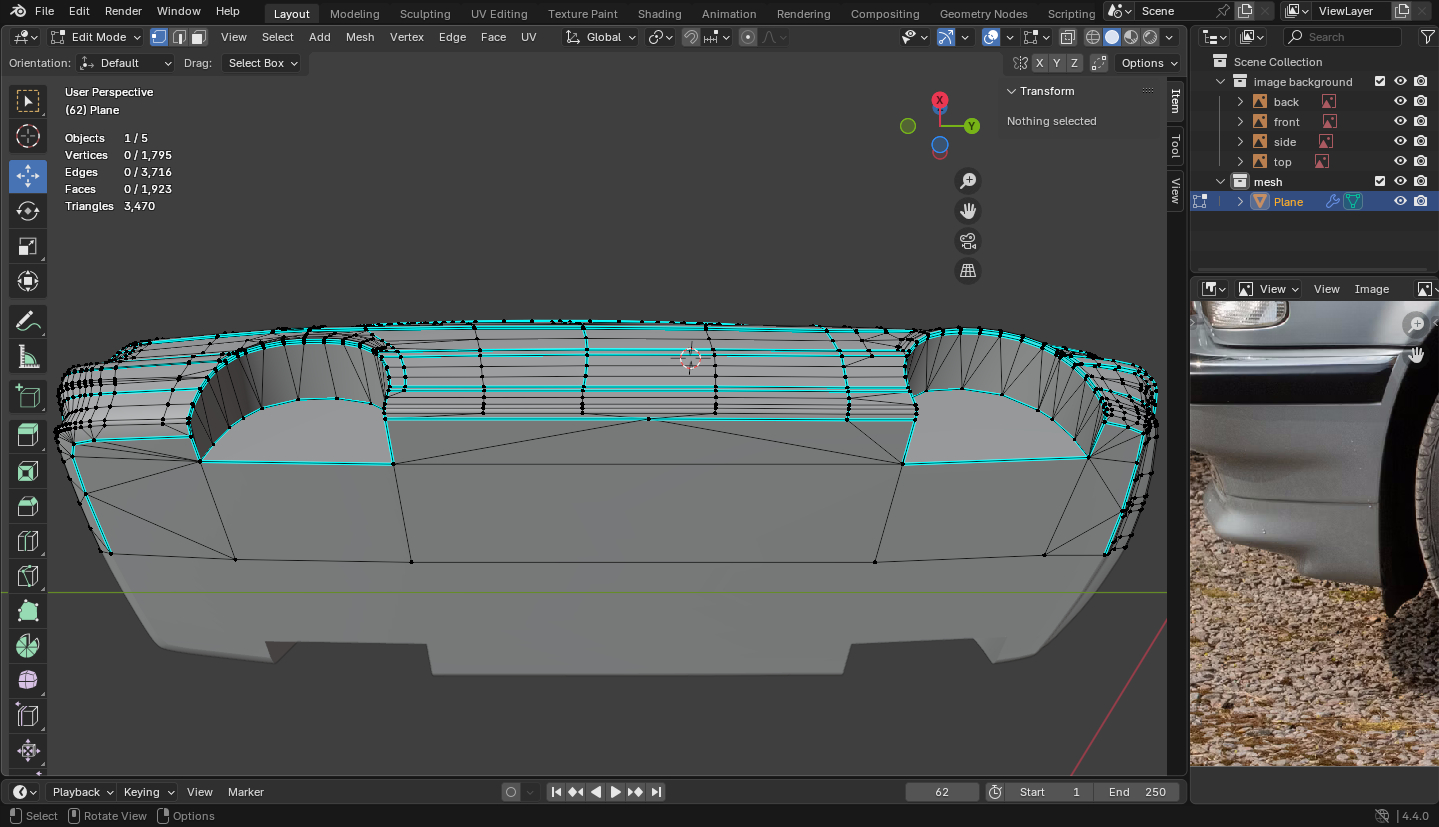The height and width of the screenshot is (827, 1439).
Task: Open the Global transform orientation dropdown
Action: [600, 37]
